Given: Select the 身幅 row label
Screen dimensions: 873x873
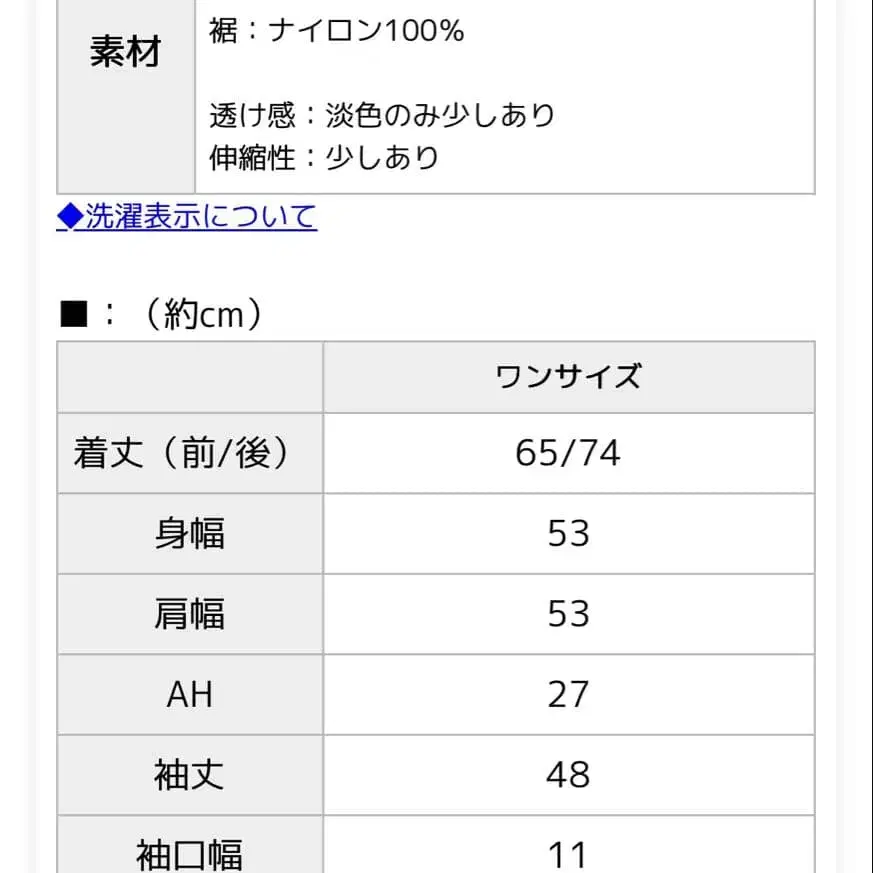Looking at the screenshot, I should [x=190, y=534].
